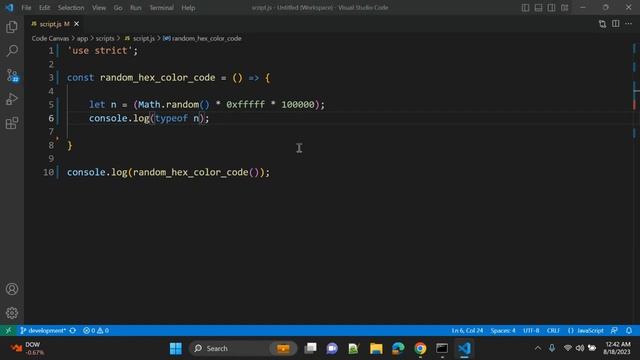Click line number 10 in the gutter
This screenshot has height=360, width=640.
click(x=48, y=172)
